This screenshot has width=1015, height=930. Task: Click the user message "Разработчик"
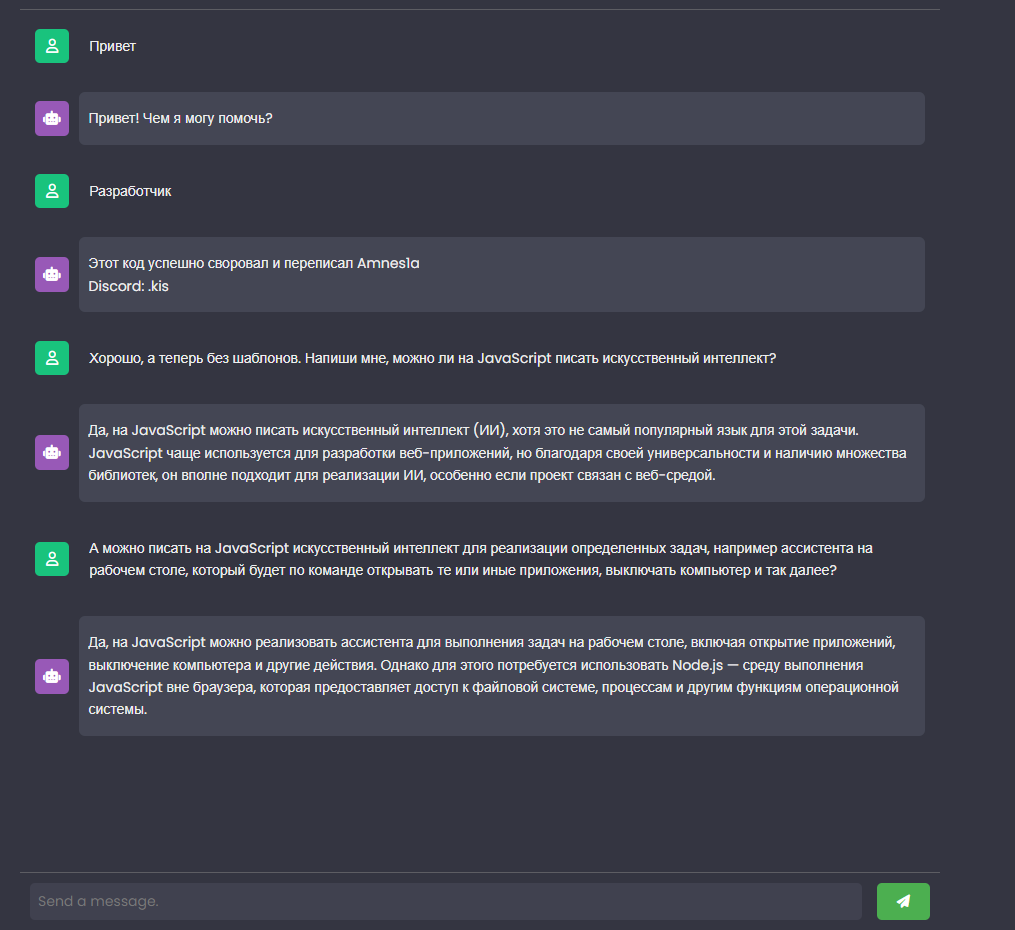(130, 191)
